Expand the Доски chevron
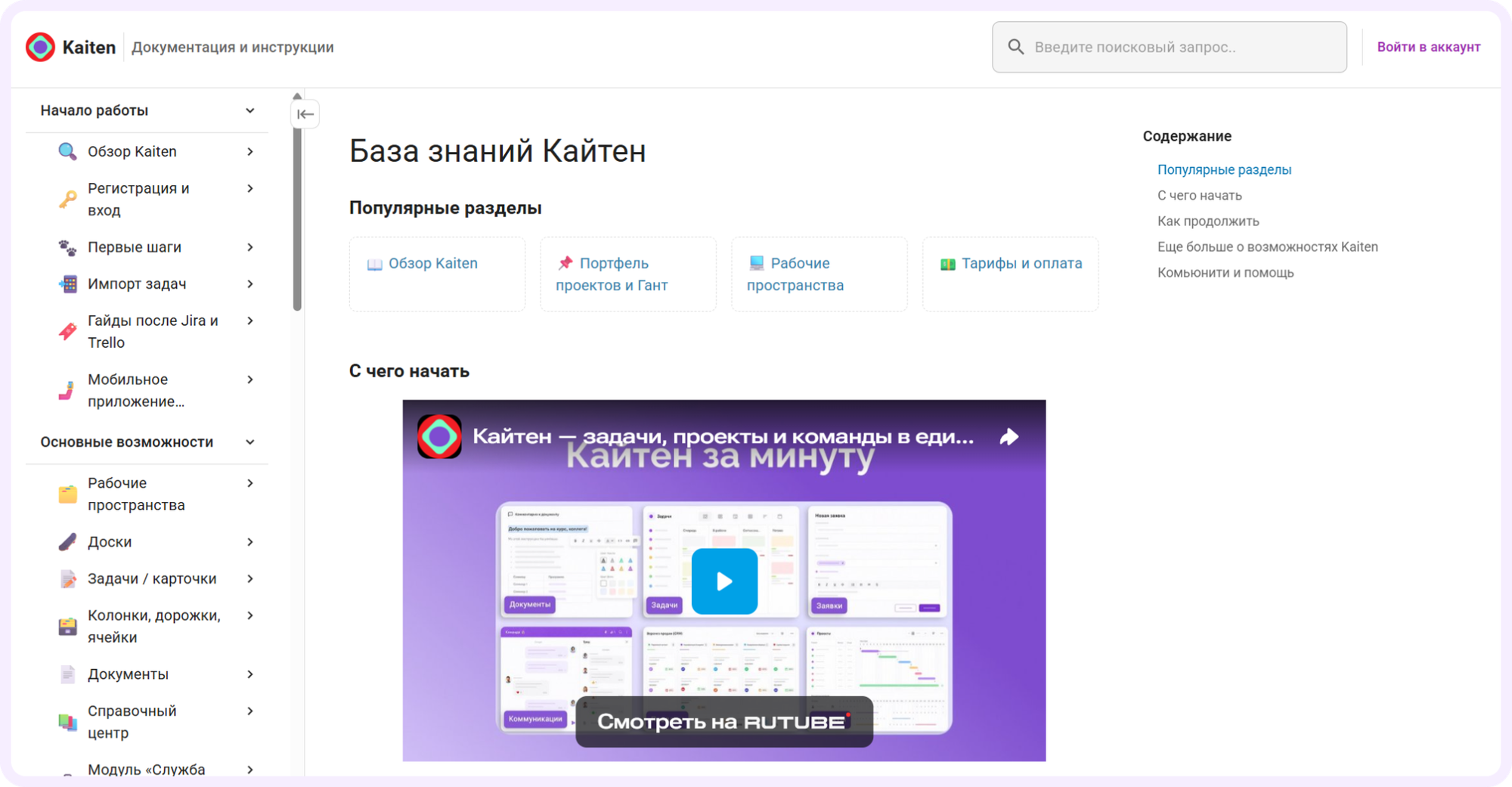The width and height of the screenshot is (1512, 787). [x=250, y=542]
